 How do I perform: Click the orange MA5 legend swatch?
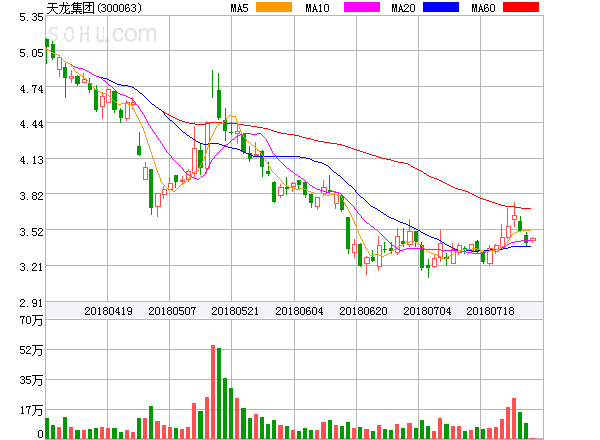[274, 7]
